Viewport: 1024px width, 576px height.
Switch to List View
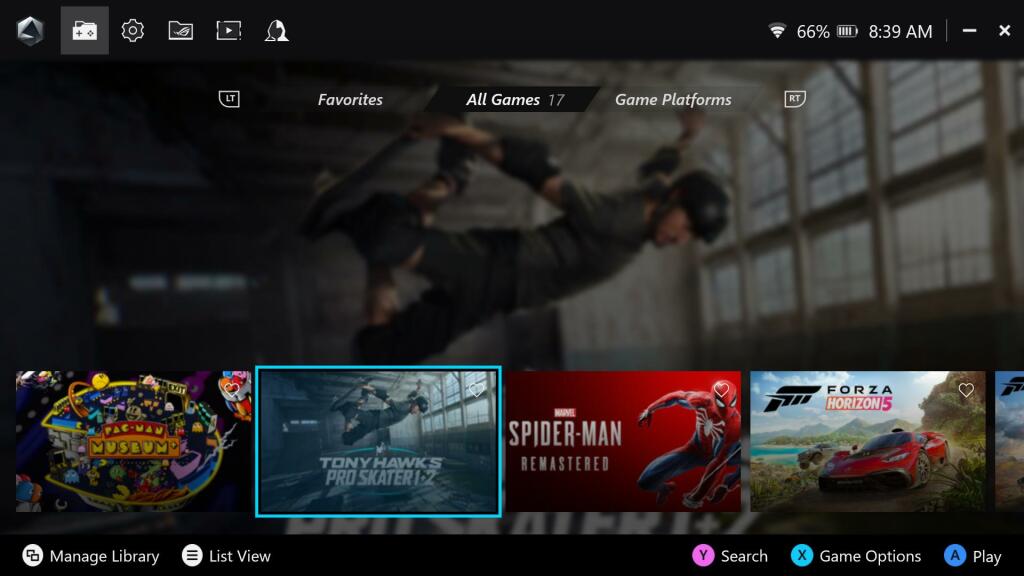click(227, 556)
